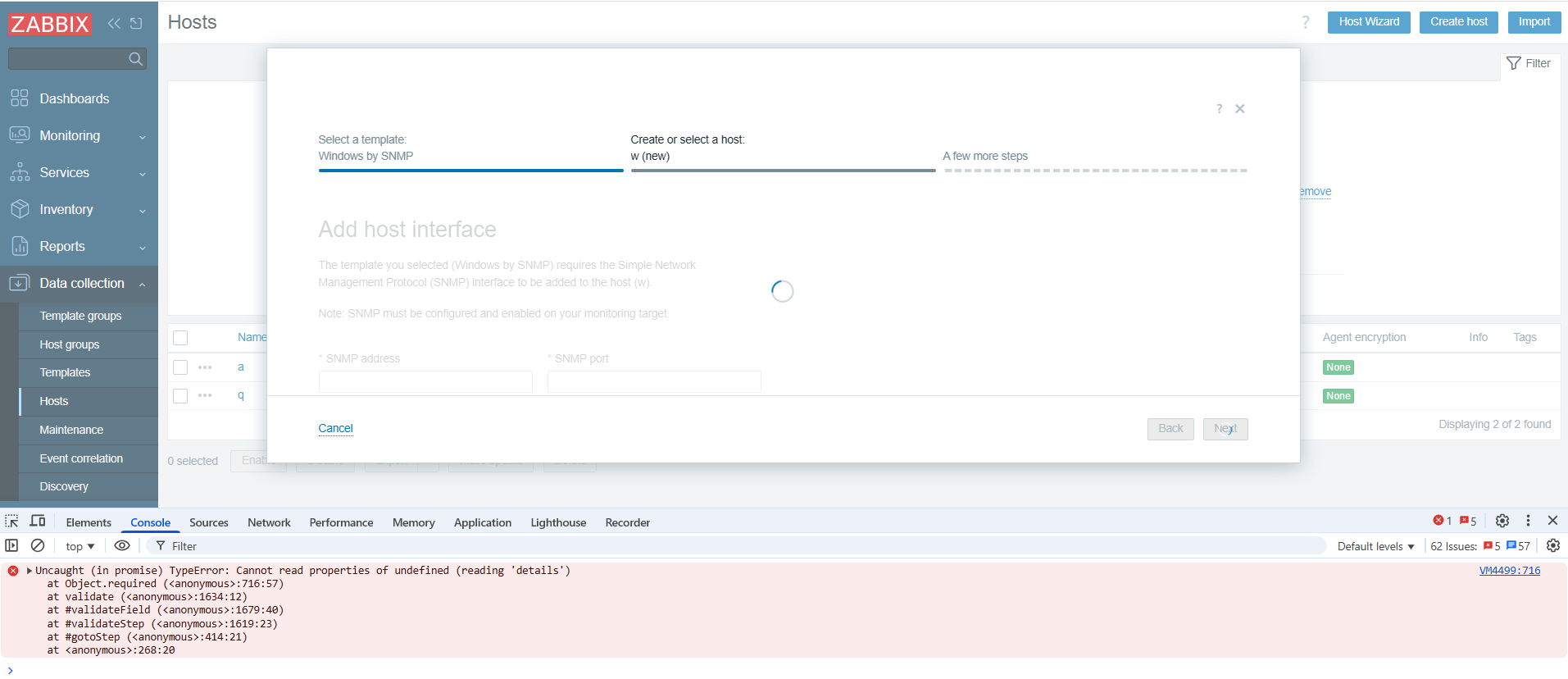Expand the Services menu chevron

pyautogui.click(x=143, y=174)
